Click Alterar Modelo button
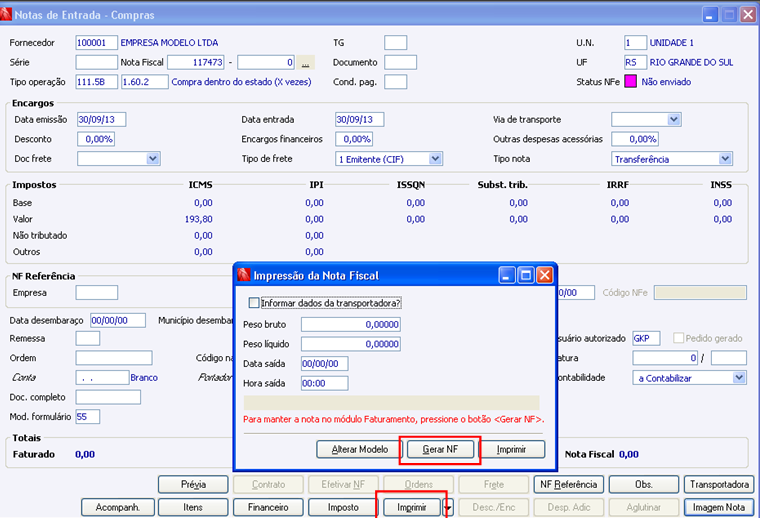The image size is (760, 518). click(x=360, y=449)
